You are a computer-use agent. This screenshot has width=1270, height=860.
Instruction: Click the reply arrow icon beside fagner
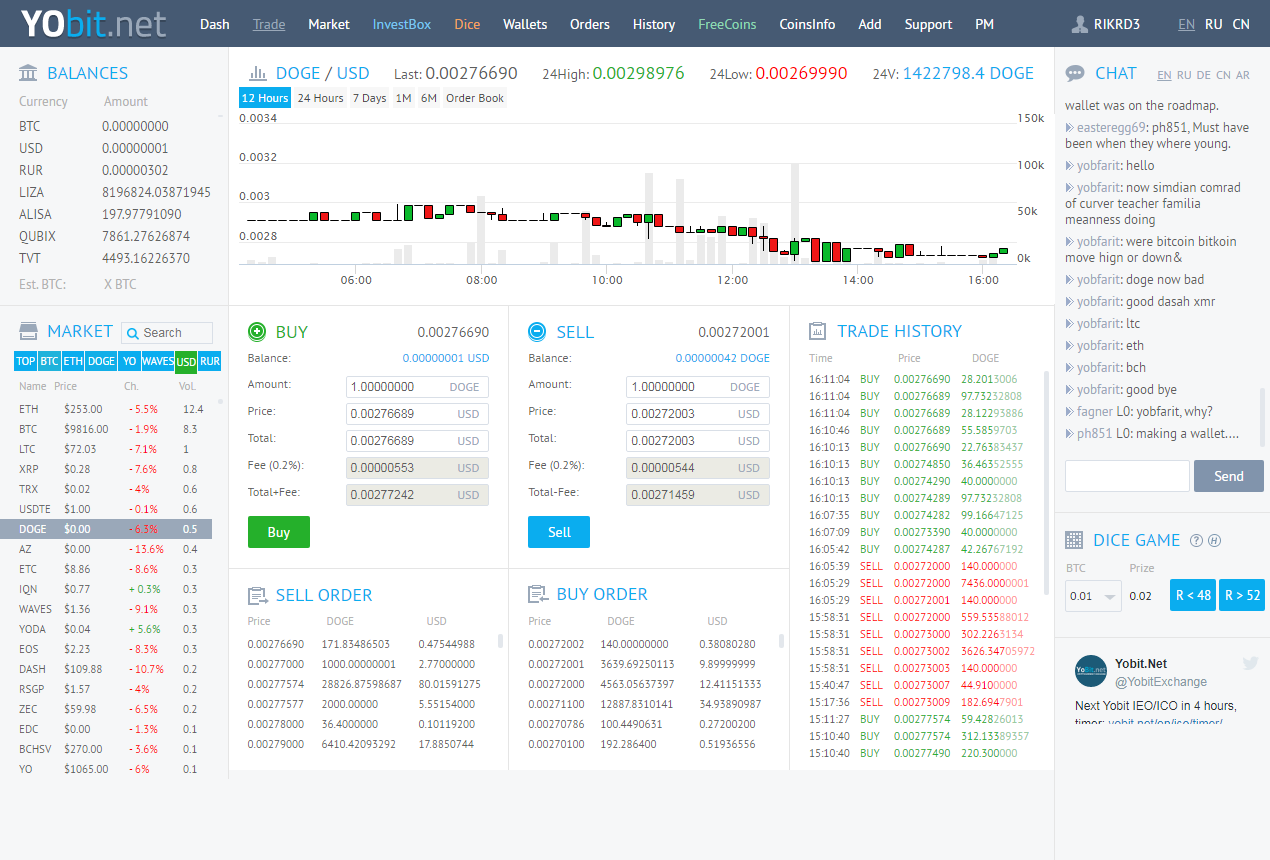click(1070, 412)
